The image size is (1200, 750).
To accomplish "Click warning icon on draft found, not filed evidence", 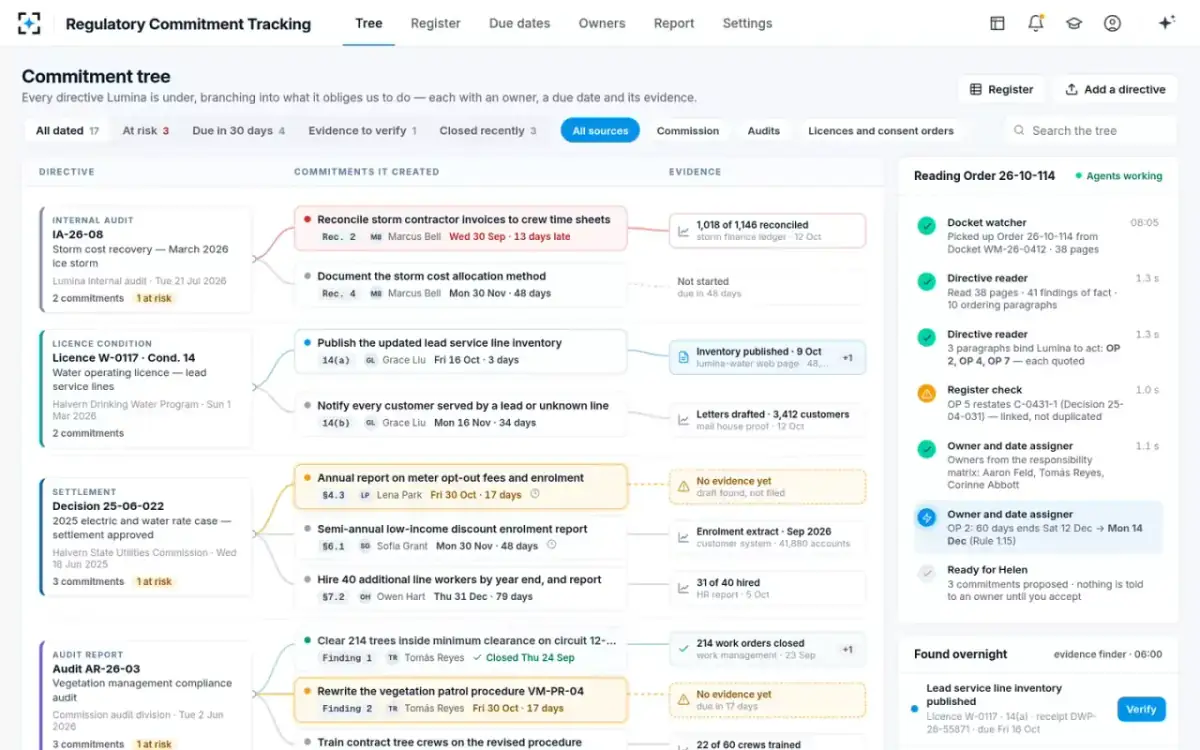I will point(683,486).
